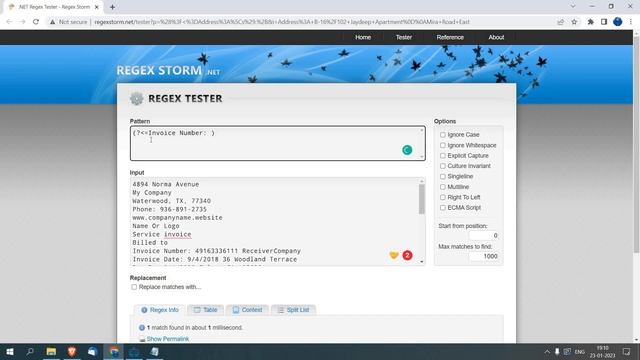Click the Max matches to find field
The image size is (640, 360).
(484, 256)
